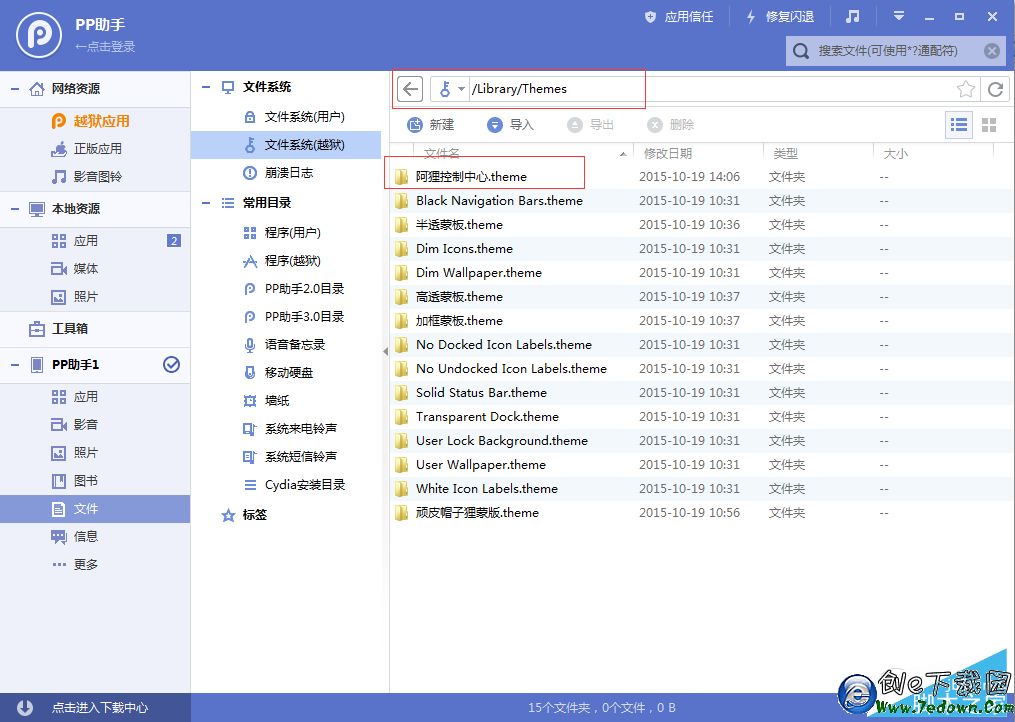Image resolution: width=1015 pixels, height=722 pixels.
Task: Star the /Library/Themes path as favorite
Action: [x=966, y=88]
